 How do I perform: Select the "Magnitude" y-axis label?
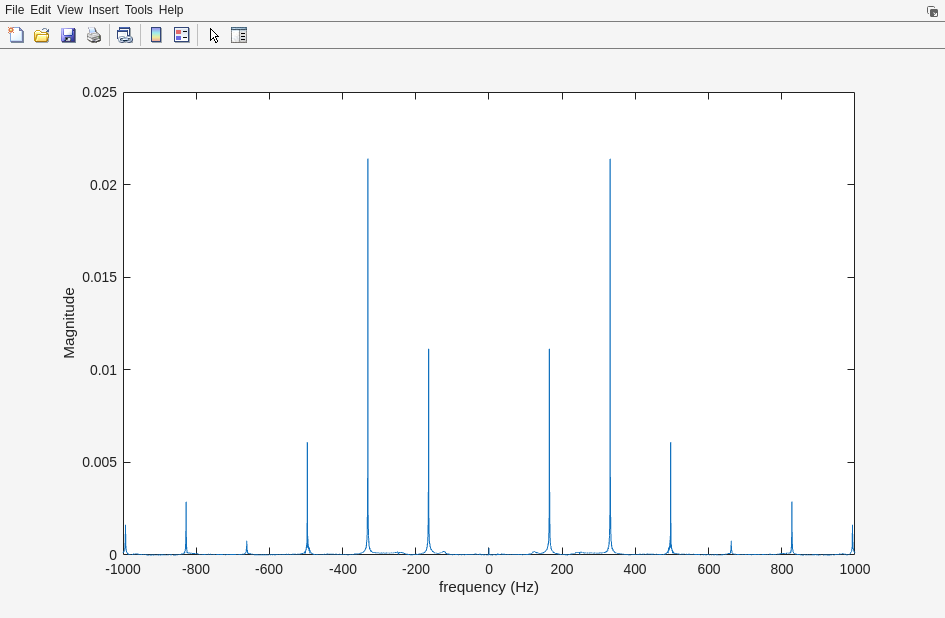point(69,323)
